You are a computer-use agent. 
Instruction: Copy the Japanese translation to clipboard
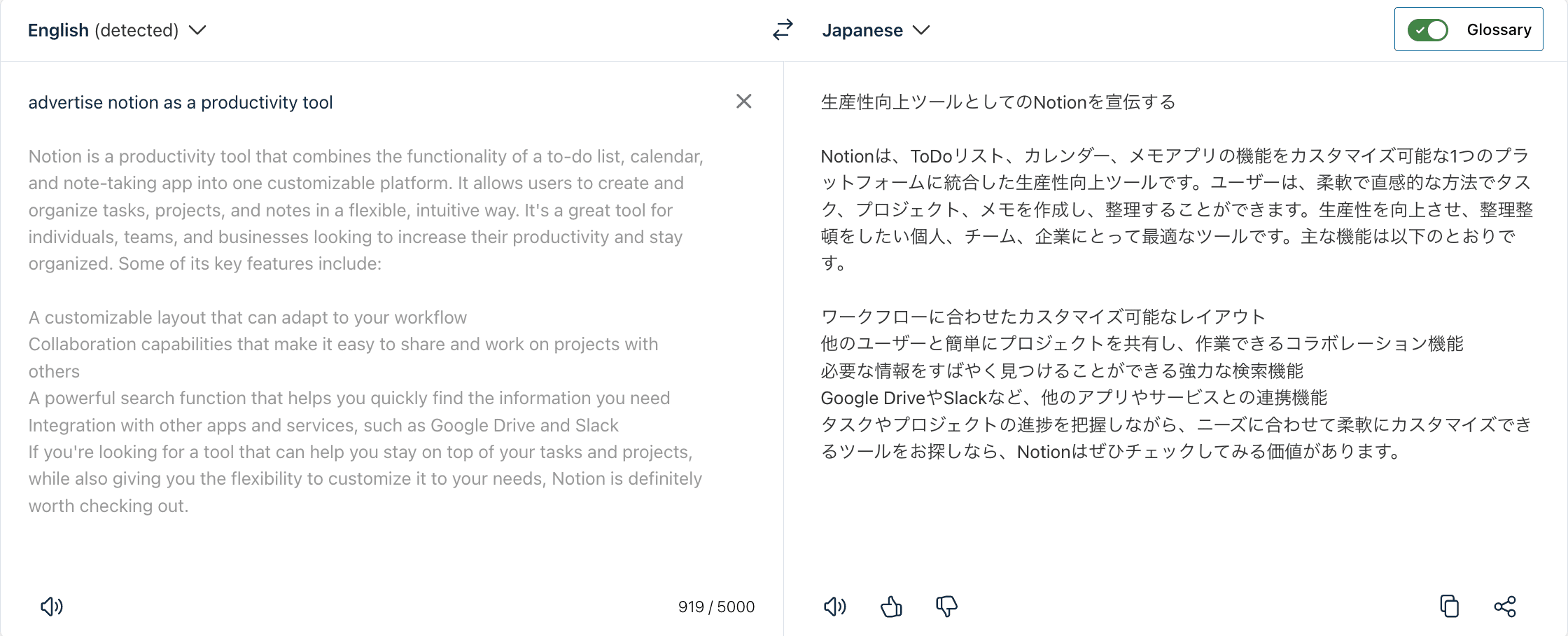(x=1449, y=607)
